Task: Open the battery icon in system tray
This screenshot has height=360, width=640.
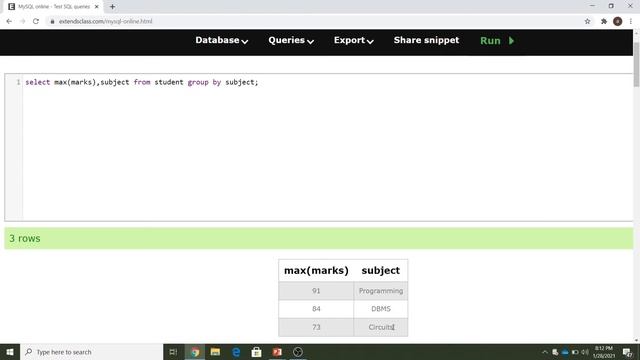Action: click(x=575, y=352)
